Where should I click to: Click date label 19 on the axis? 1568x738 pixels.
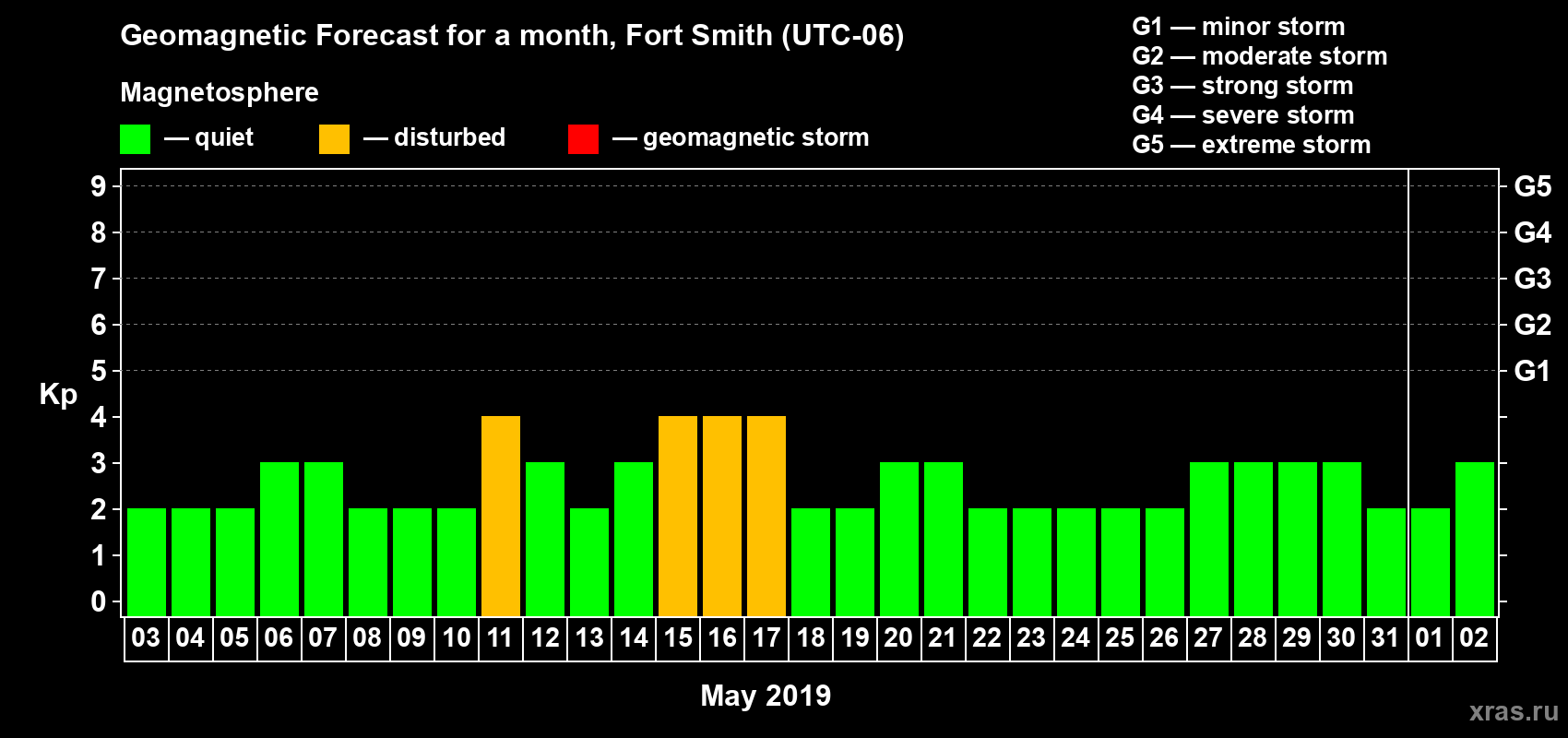(x=855, y=637)
